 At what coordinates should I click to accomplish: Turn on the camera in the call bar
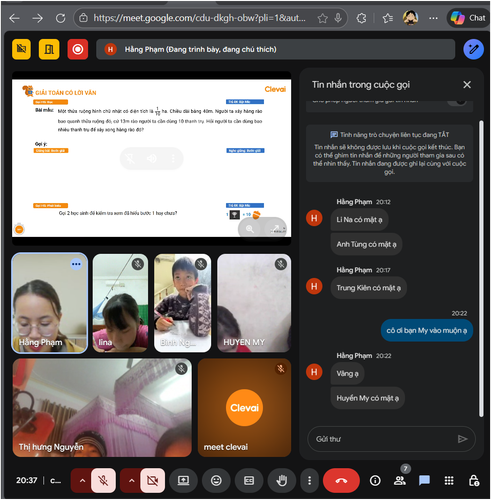click(153, 480)
